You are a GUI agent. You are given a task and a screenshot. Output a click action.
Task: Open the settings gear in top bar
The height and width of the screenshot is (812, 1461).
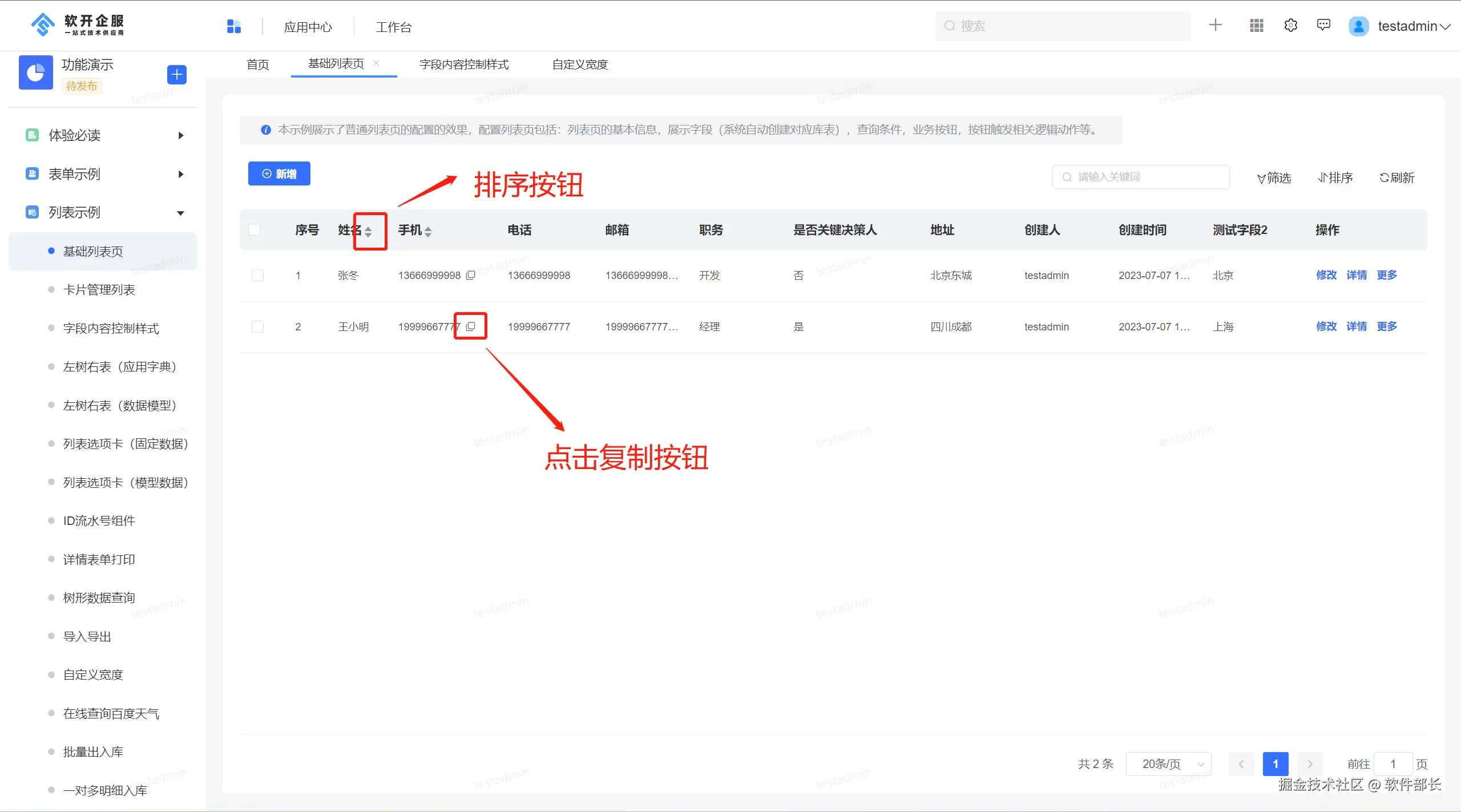click(x=1290, y=26)
